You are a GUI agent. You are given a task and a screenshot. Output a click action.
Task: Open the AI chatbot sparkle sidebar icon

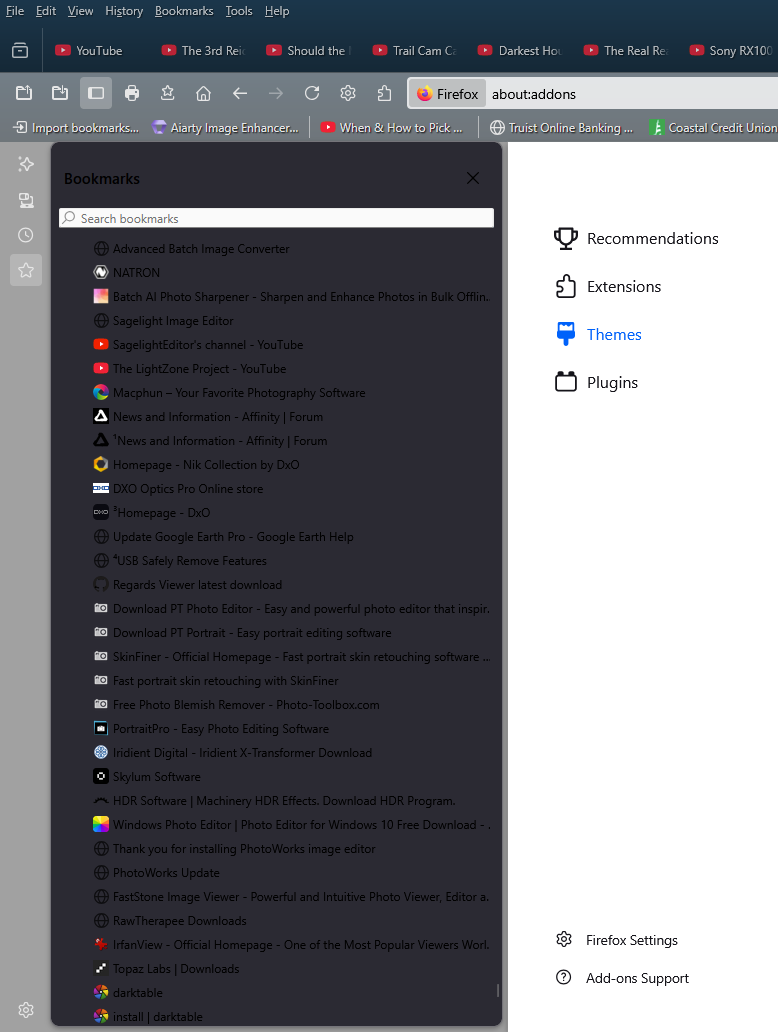point(26,165)
